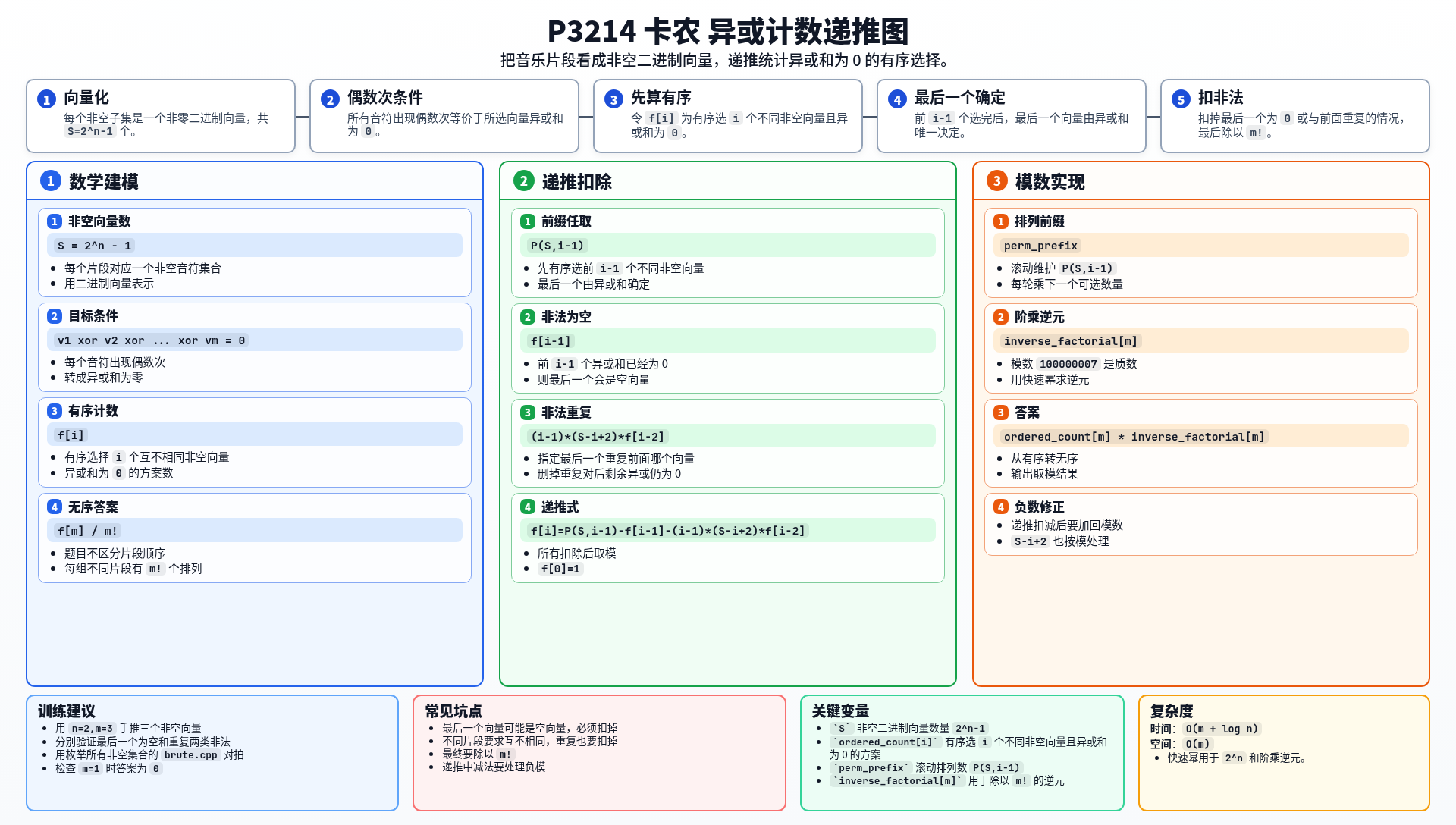
Task: Click the formula S = 2^n - 1
Action: (95, 246)
